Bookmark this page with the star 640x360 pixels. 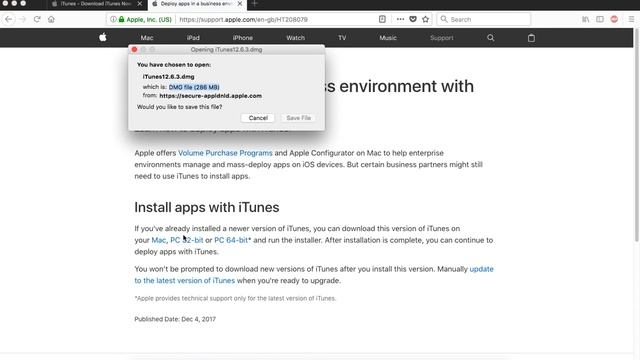click(425, 19)
